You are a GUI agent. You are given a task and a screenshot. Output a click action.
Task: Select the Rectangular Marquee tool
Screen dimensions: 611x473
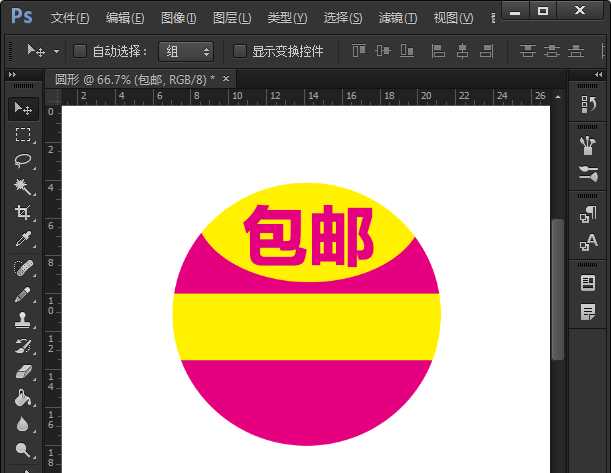click(23, 134)
